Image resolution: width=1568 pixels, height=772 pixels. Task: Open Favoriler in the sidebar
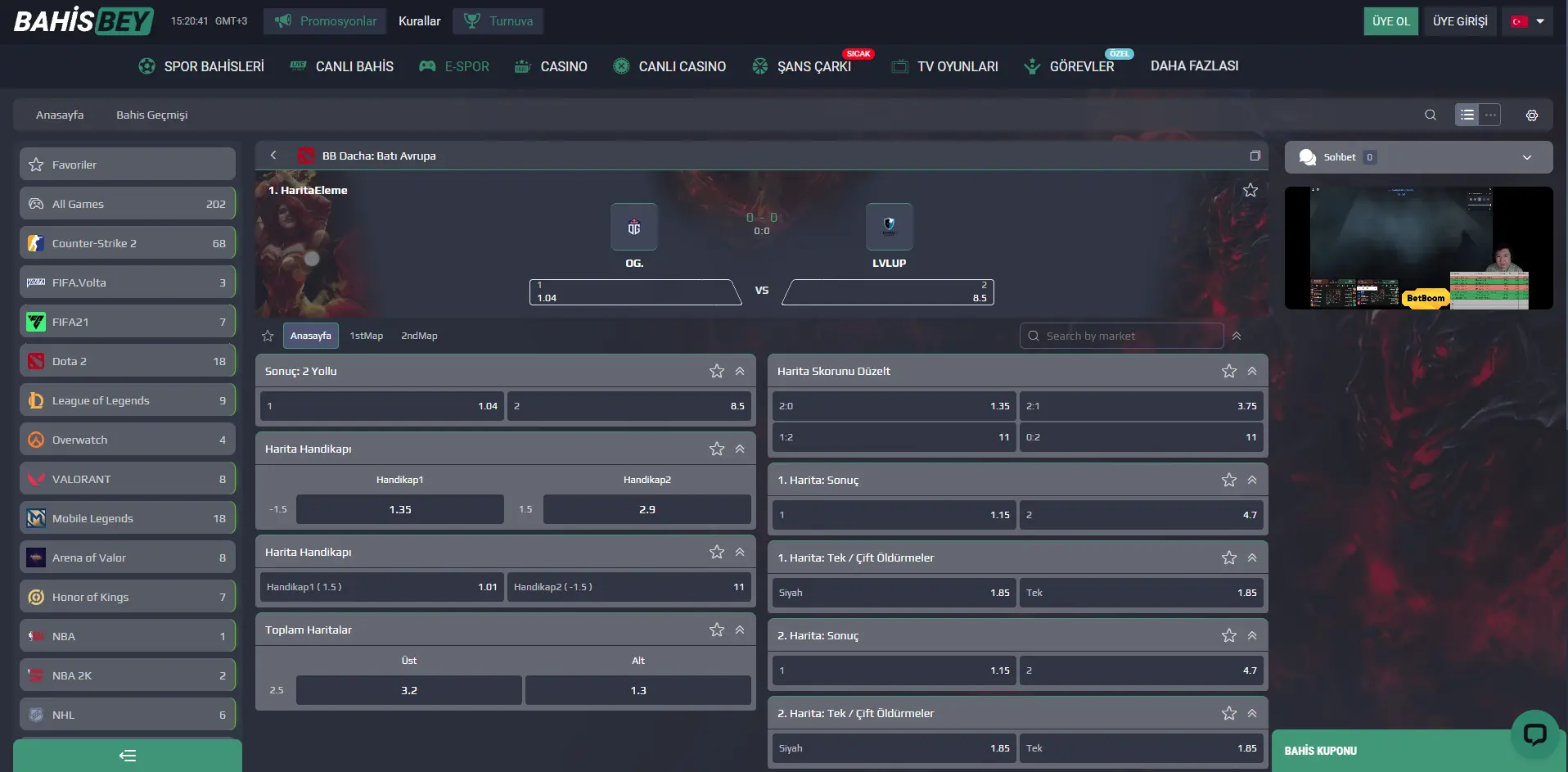tap(128, 165)
